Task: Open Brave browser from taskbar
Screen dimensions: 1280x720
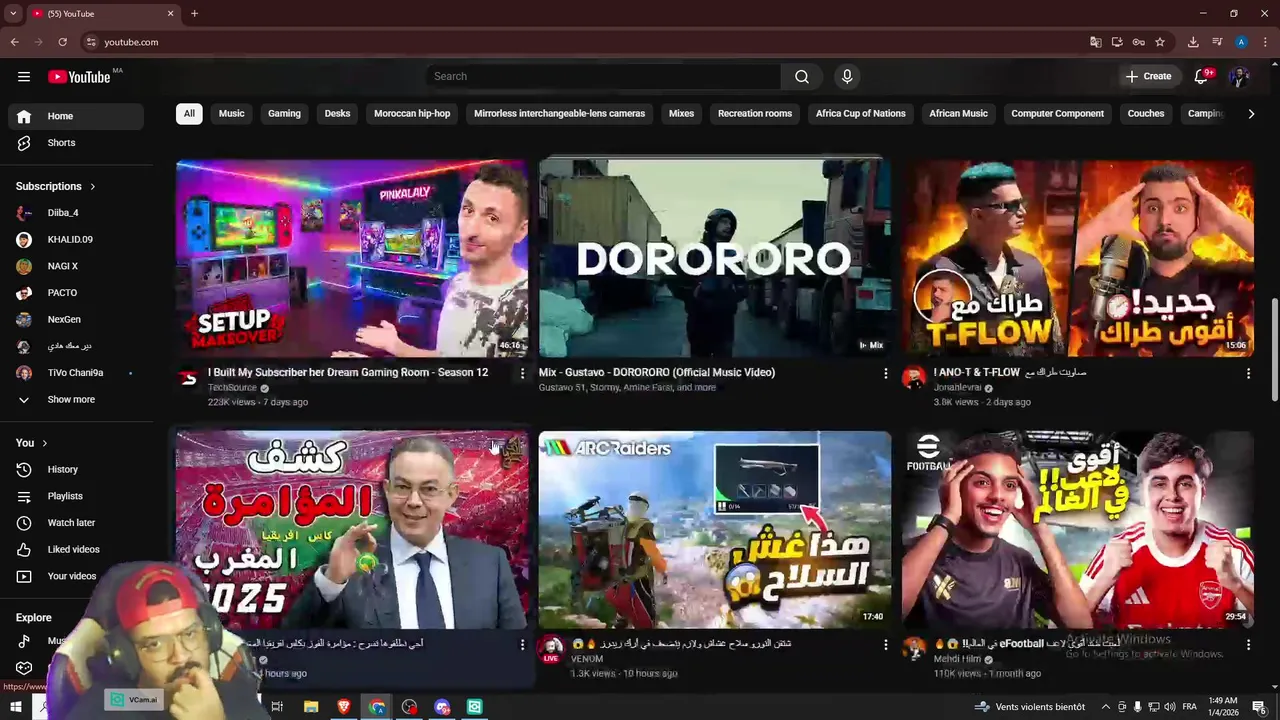Action: tap(344, 707)
